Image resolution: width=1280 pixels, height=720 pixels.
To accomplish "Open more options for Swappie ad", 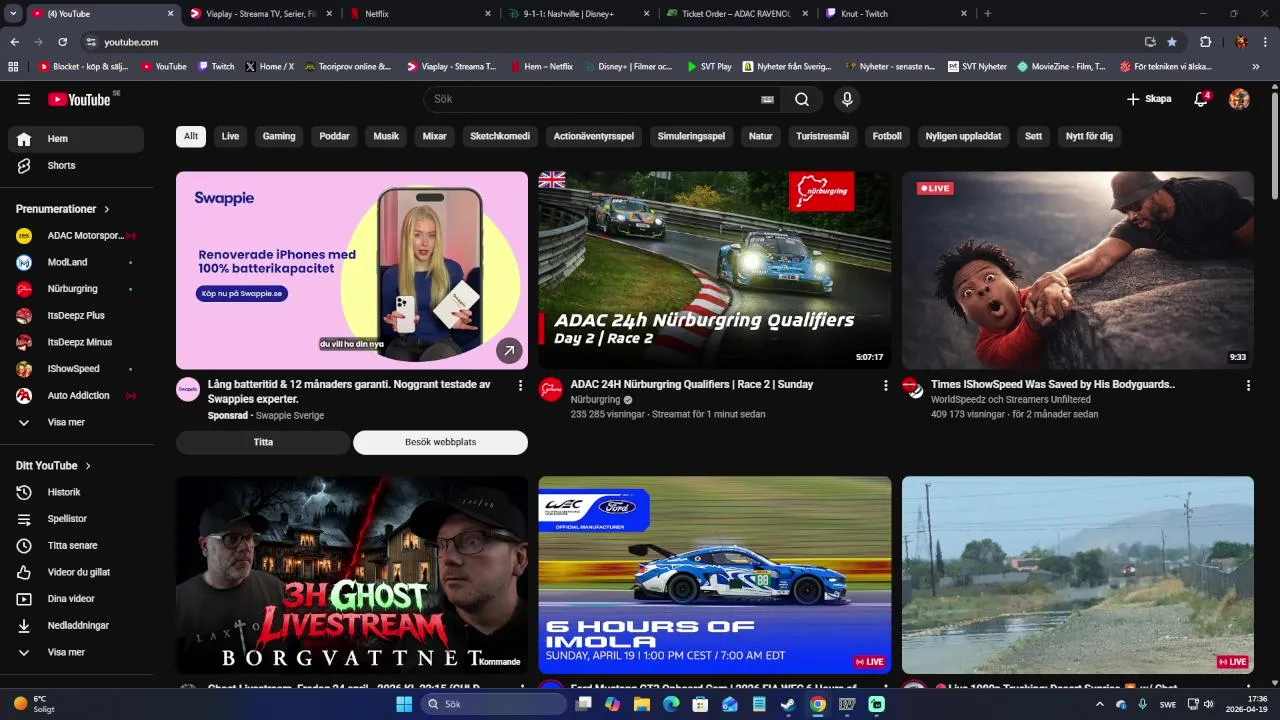I will pos(520,385).
